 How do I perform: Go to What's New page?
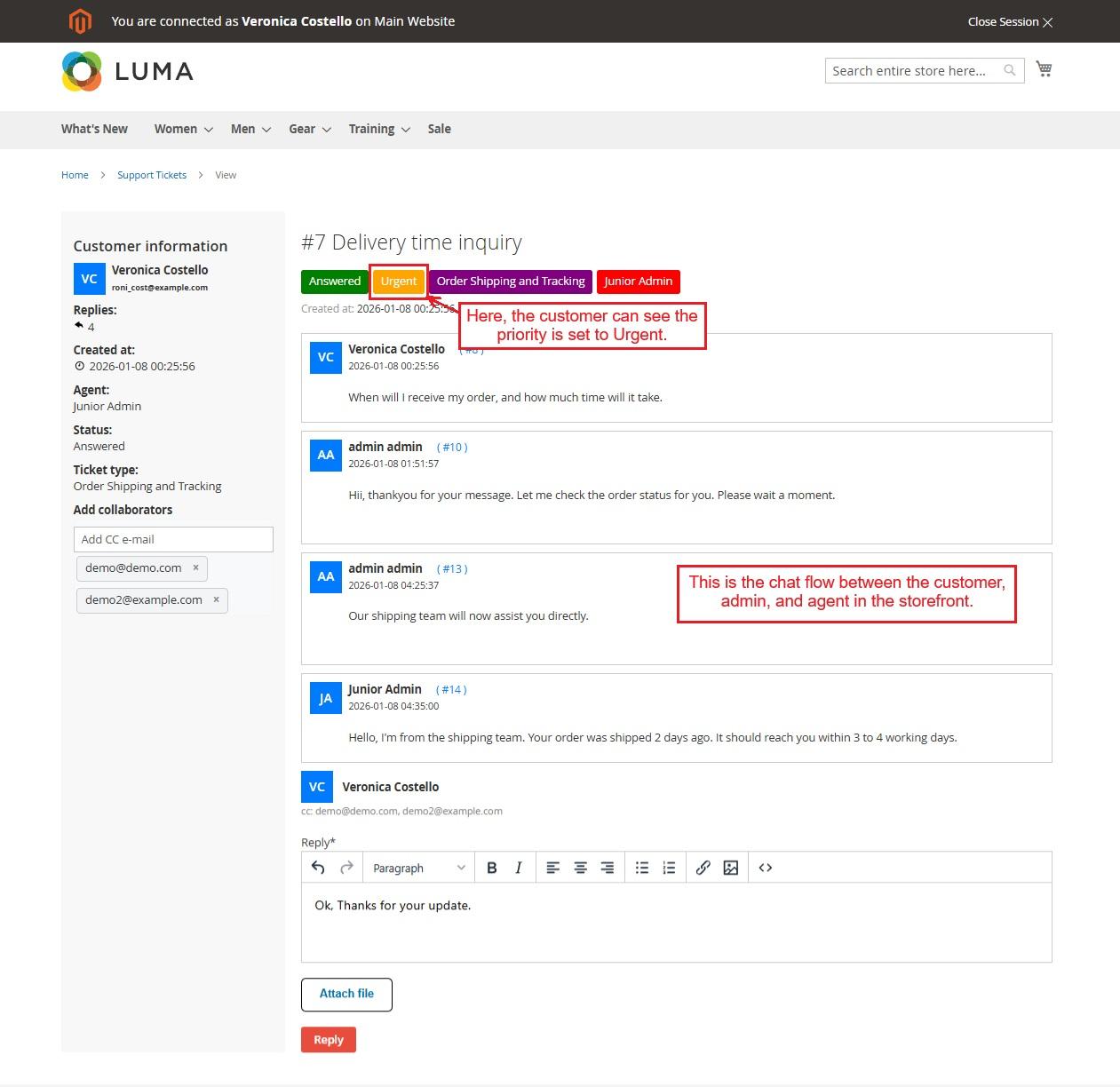click(x=94, y=129)
